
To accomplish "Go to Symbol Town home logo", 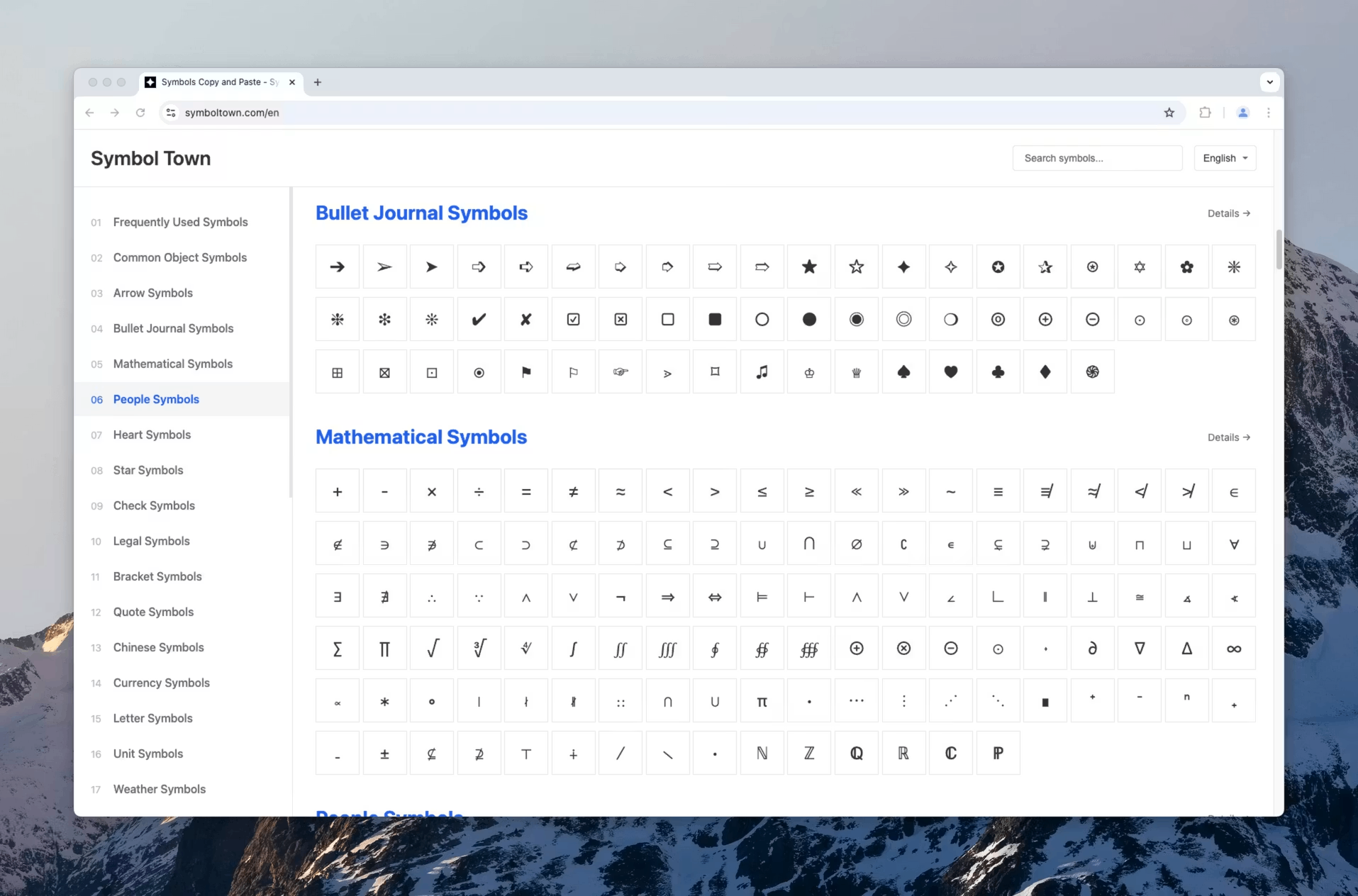I will click(x=150, y=158).
